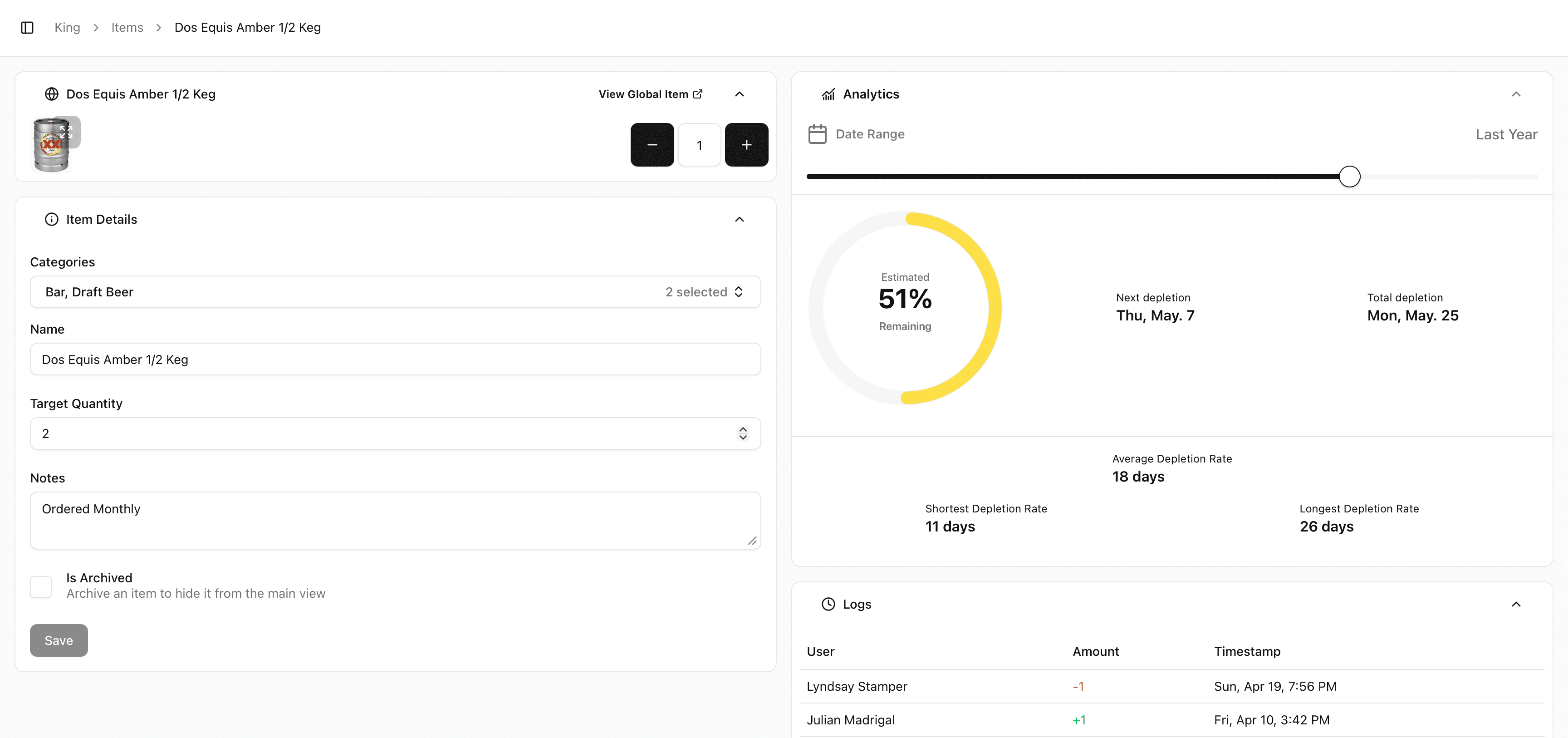
Task: Click timestamp Sun, Apr 19, 7:56 PM
Action: click(1275, 686)
